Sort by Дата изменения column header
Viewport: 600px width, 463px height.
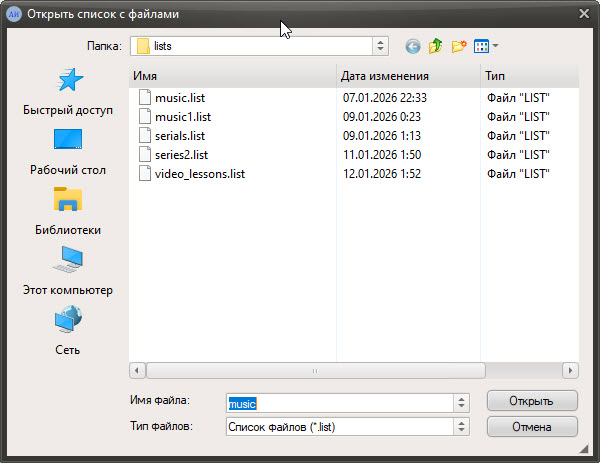pos(408,76)
